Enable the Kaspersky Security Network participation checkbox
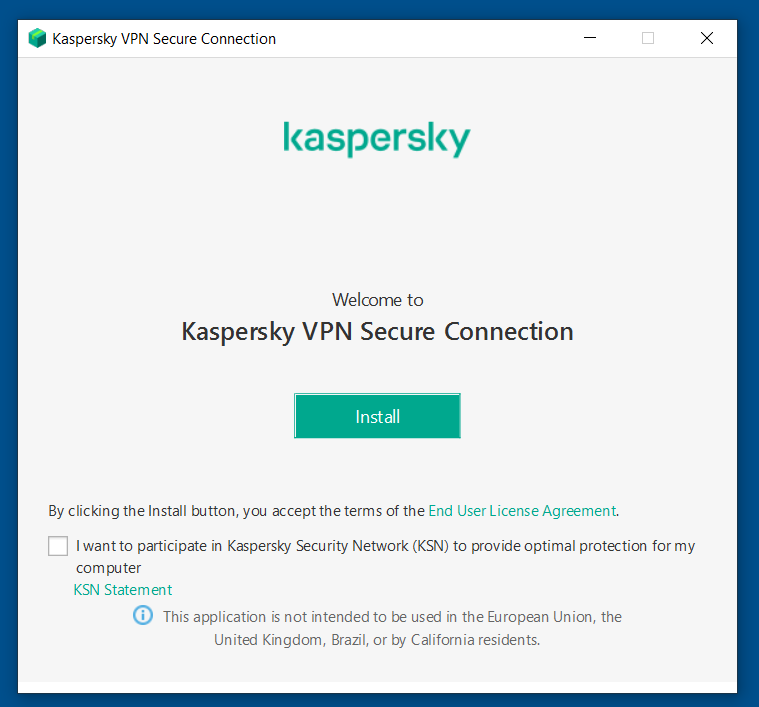Screen dimensions: 759x707 click(58, 547)
